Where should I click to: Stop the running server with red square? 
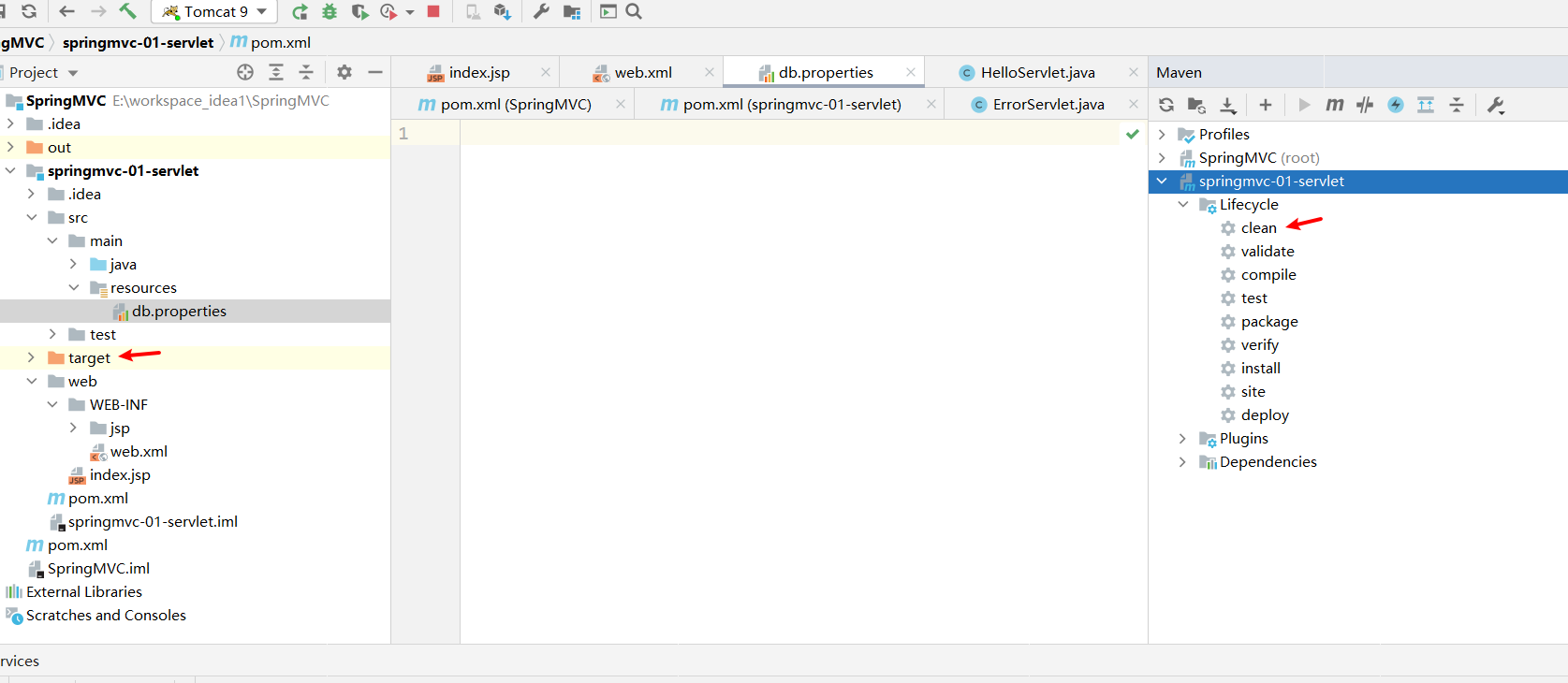[433, 11]
